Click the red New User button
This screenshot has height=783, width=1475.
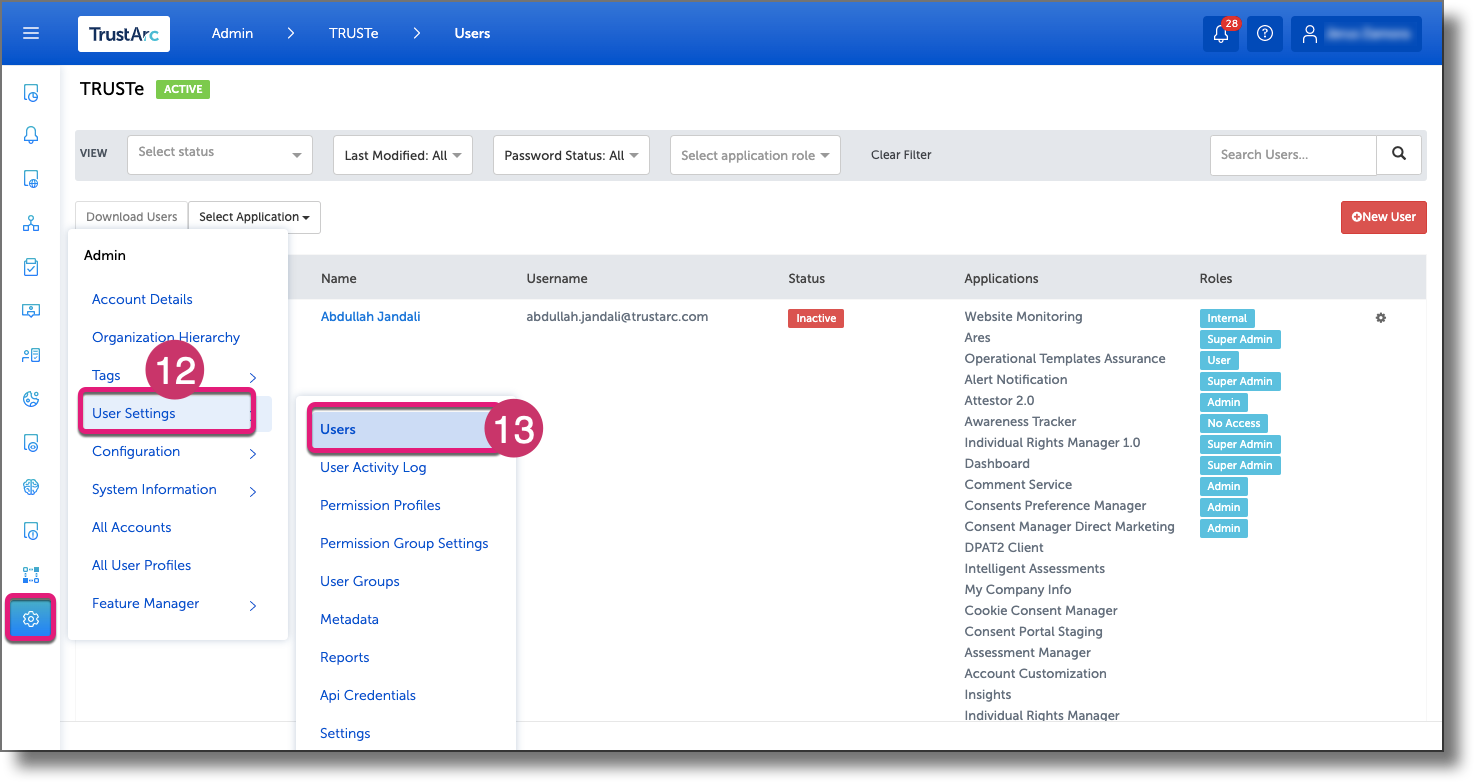(1384, 217)
